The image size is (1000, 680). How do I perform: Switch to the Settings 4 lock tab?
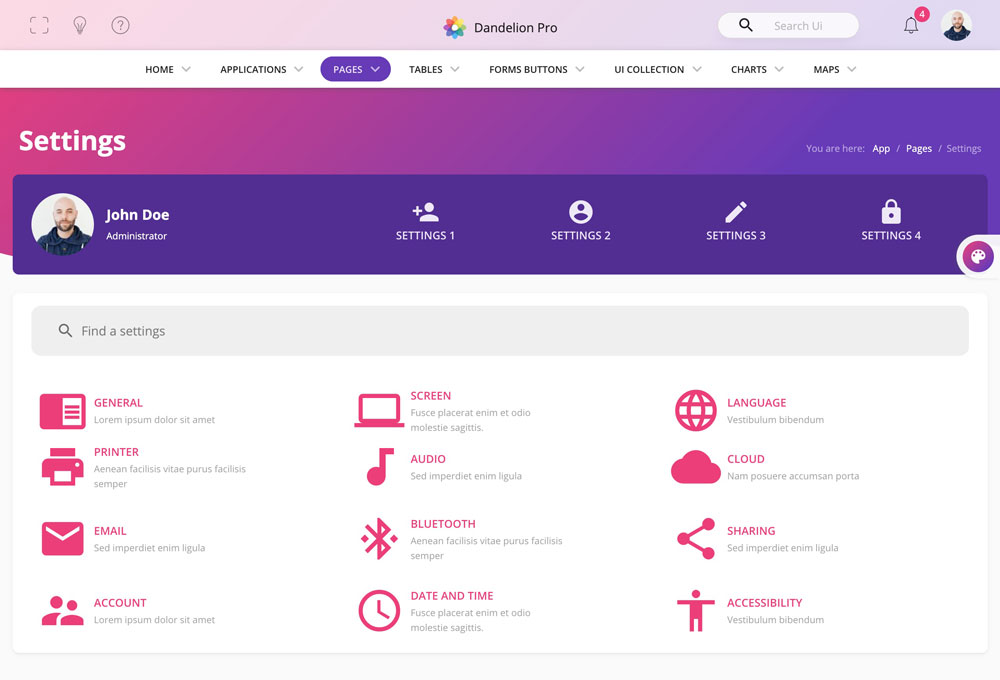pyautogui.click(x=891, y=222)
